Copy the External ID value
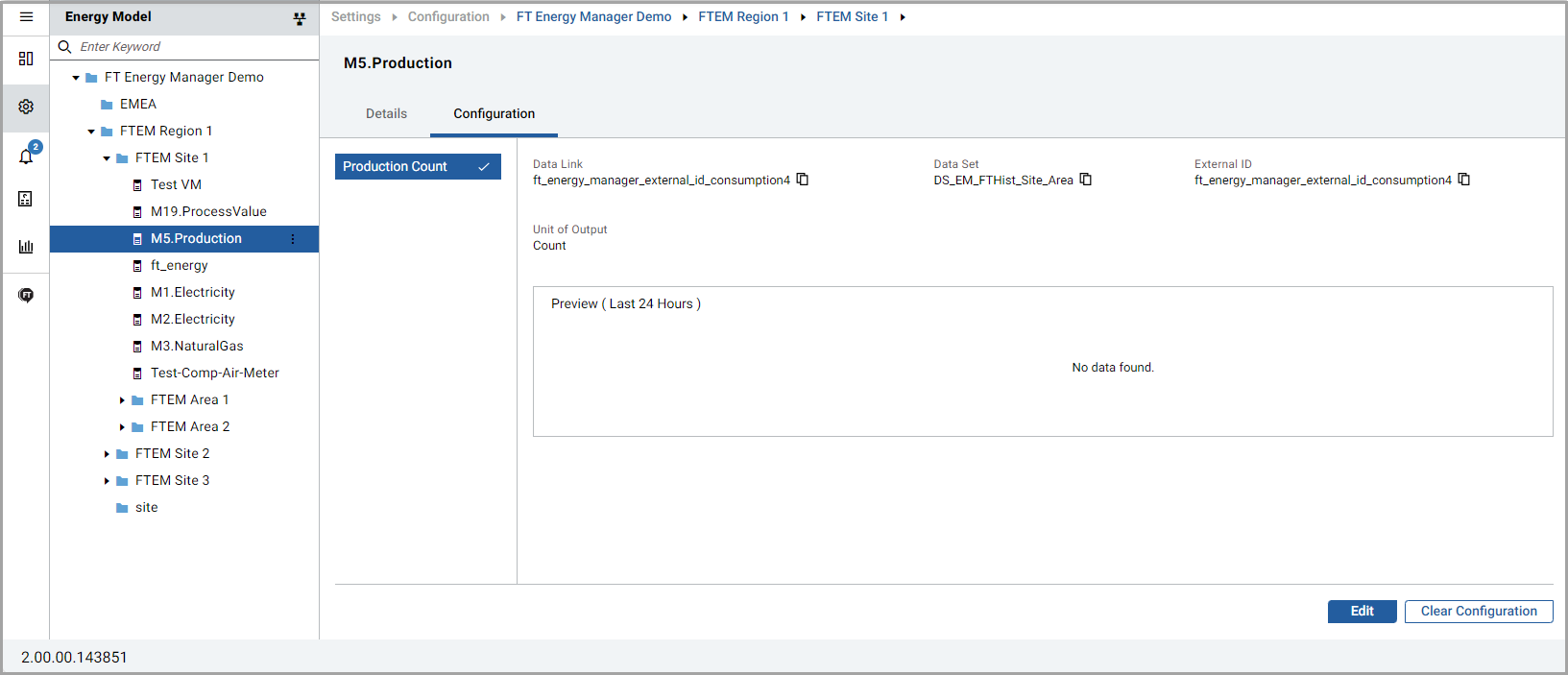The width and height of the screenshot is (1568, 675). coord(1464,180)
